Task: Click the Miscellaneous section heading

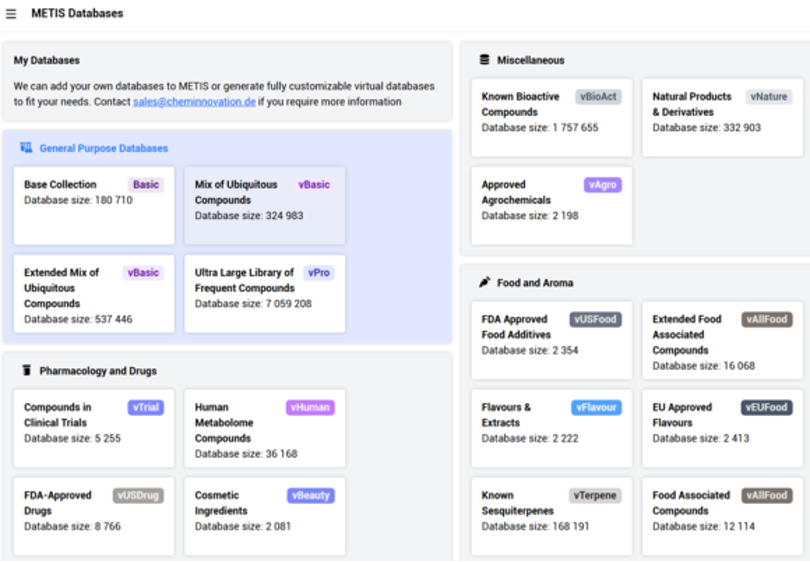Action: 531,60
